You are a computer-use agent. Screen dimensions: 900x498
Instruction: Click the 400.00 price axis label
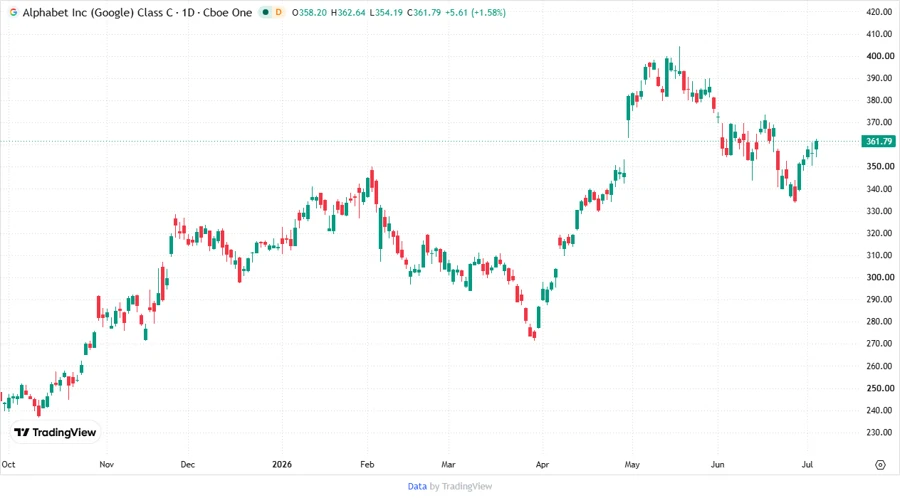click(x=880, y=56)
